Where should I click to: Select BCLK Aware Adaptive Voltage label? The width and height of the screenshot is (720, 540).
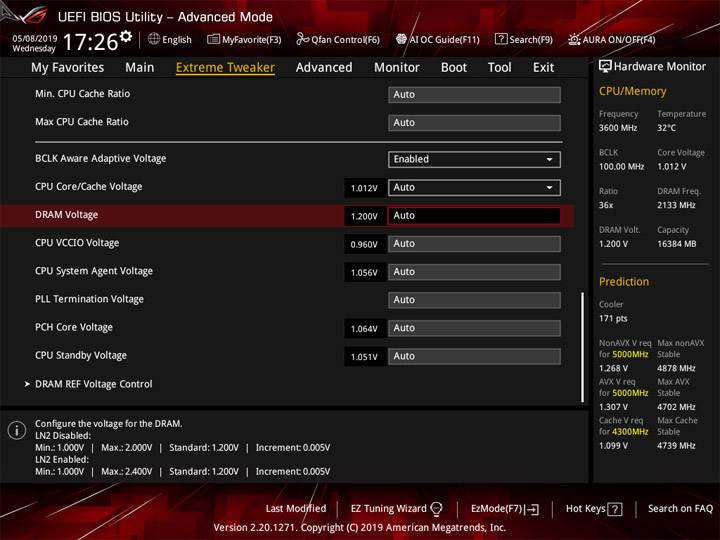101,158
